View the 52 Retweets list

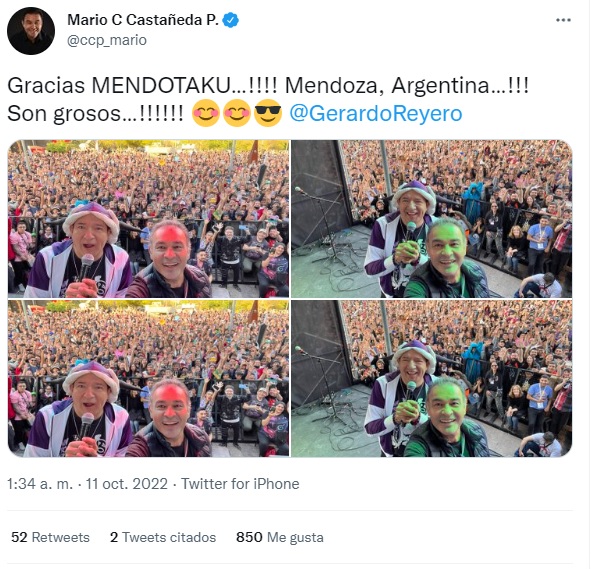click(x=50, y=537)
